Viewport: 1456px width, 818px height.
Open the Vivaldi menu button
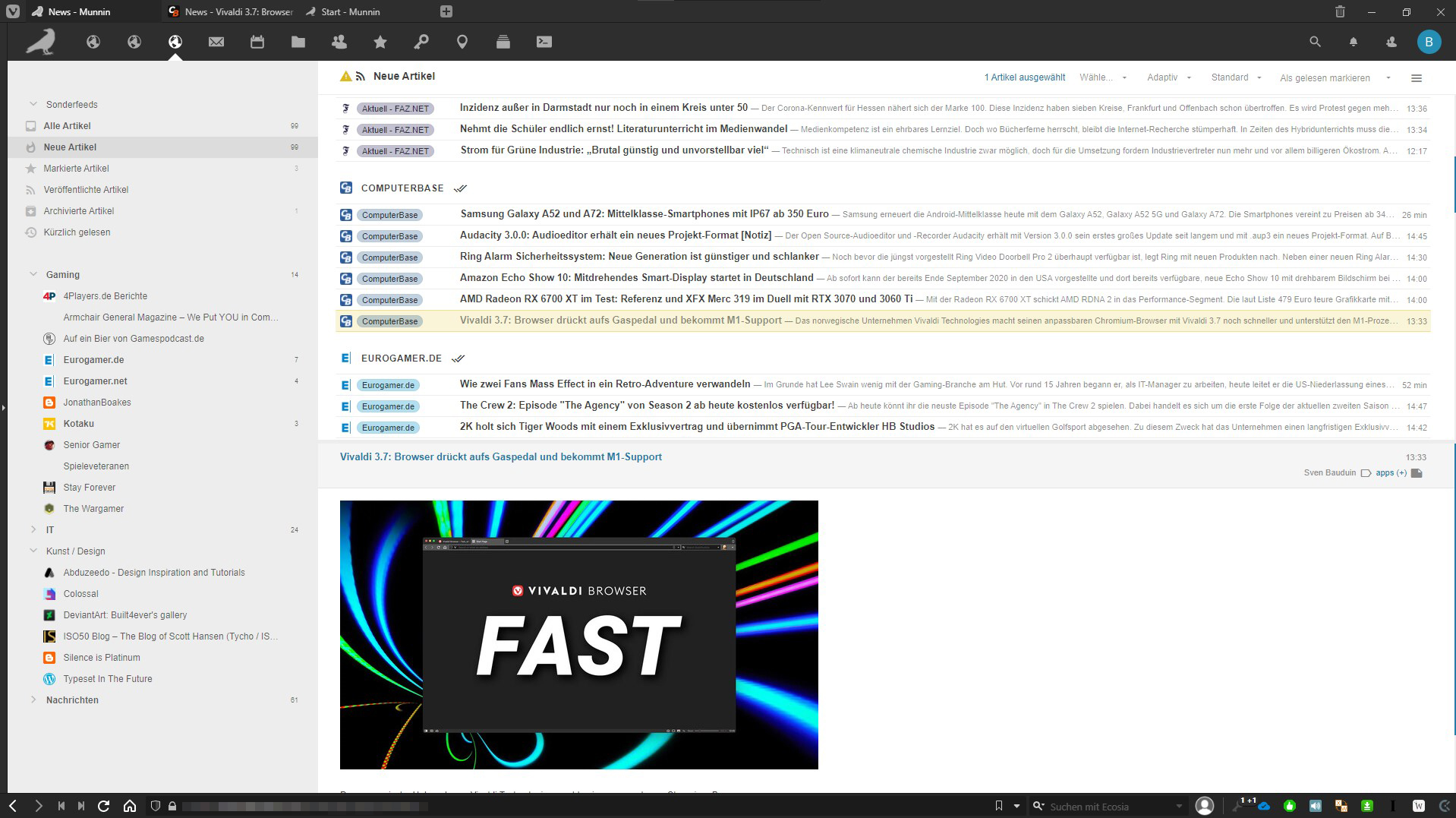pyautogui.click(x=13, y=11)
